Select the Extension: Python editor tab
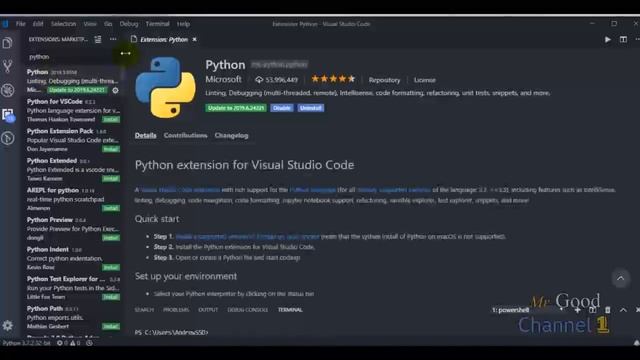640x360 pixels. point(164,40)
